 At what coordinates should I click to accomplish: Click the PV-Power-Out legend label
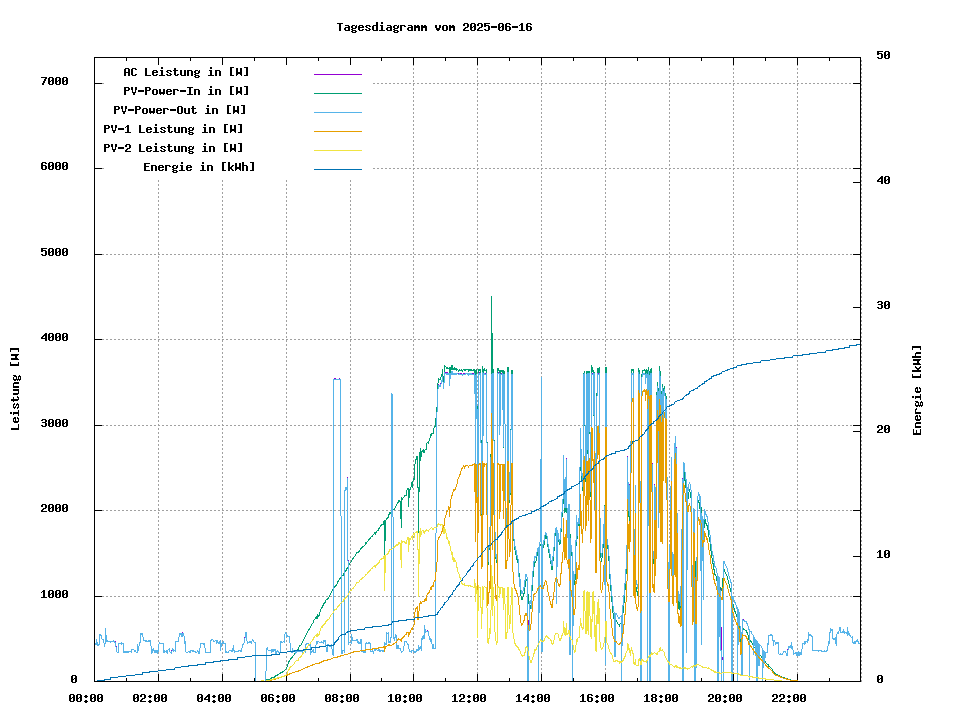[180, 110]
